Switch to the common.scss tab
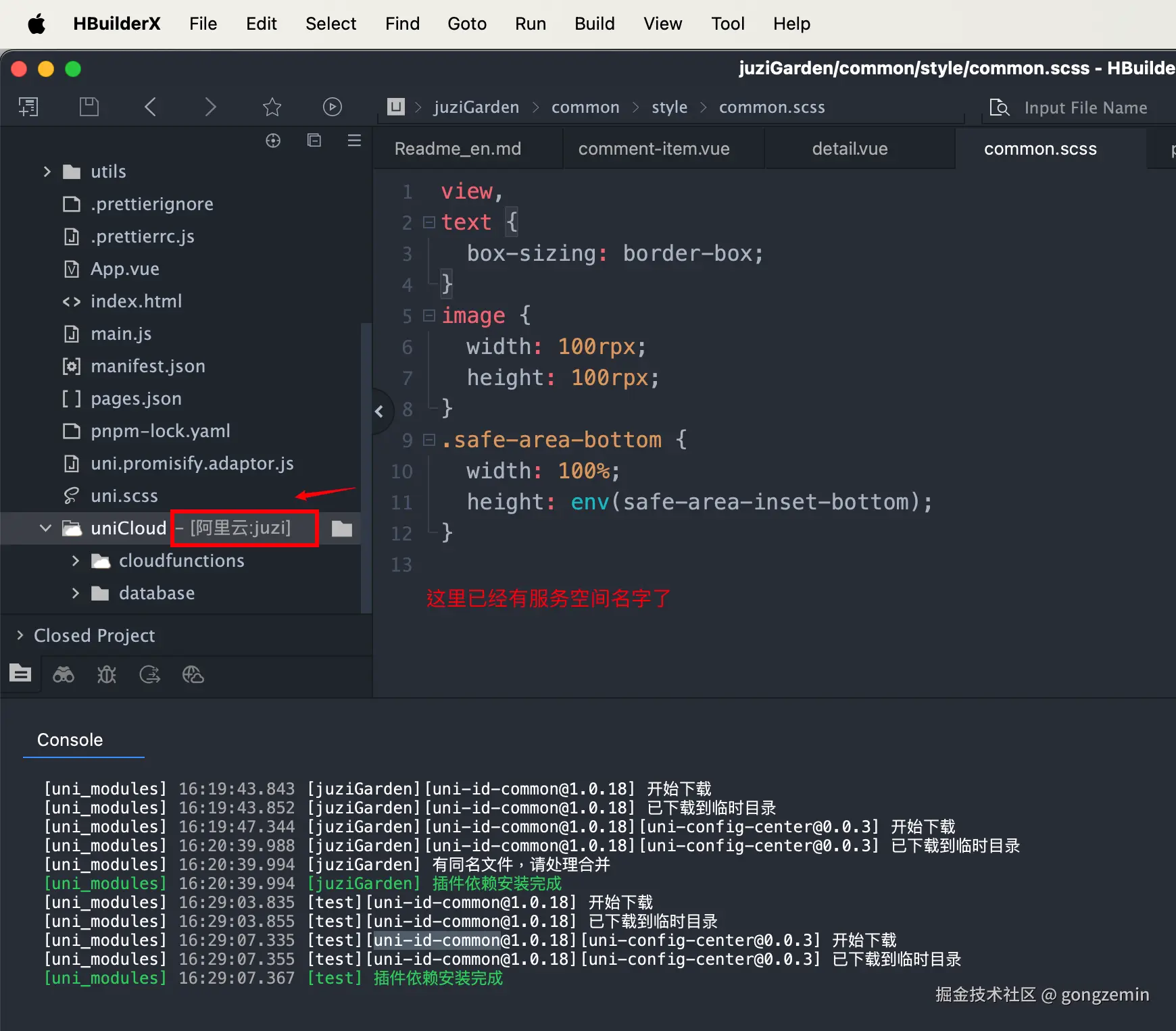This screenshot has width=1176, height=1031. pyautogui.click(x=1040, y=149)
